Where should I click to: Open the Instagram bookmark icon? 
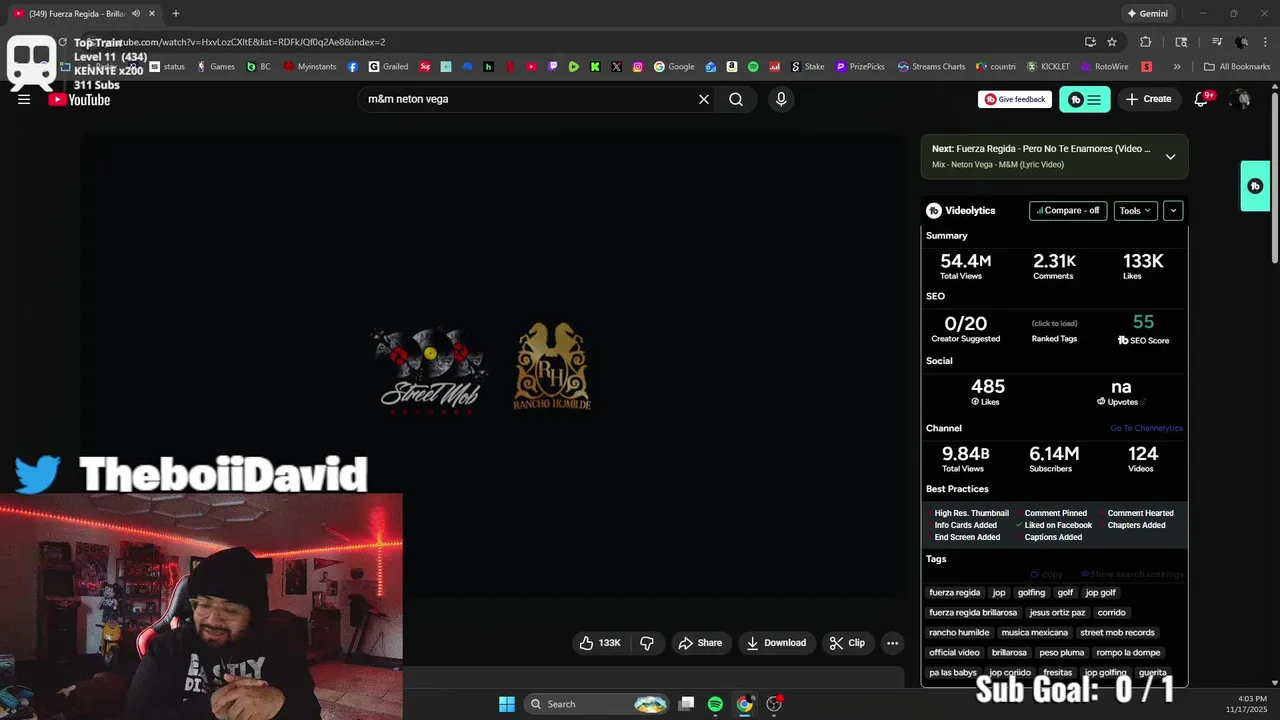click(x=637, y=67)
